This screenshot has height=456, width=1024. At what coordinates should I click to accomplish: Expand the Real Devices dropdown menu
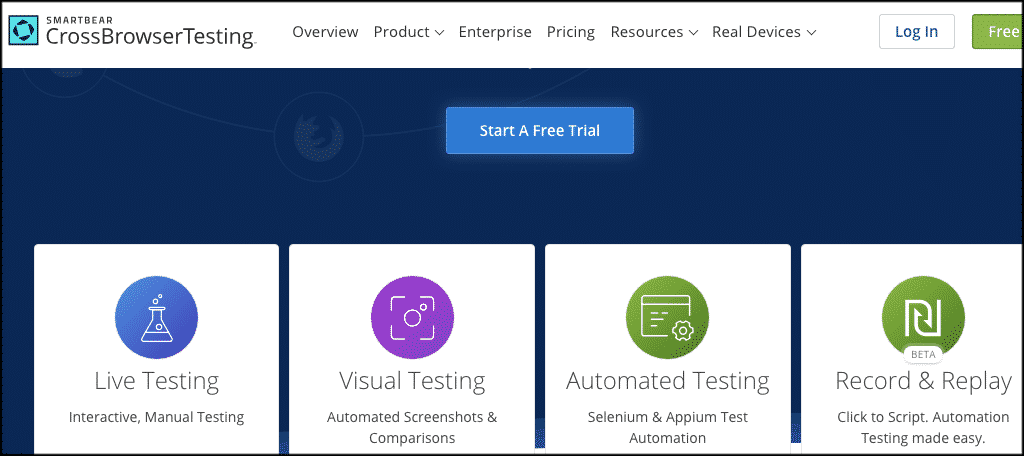[x=764, y=32]
